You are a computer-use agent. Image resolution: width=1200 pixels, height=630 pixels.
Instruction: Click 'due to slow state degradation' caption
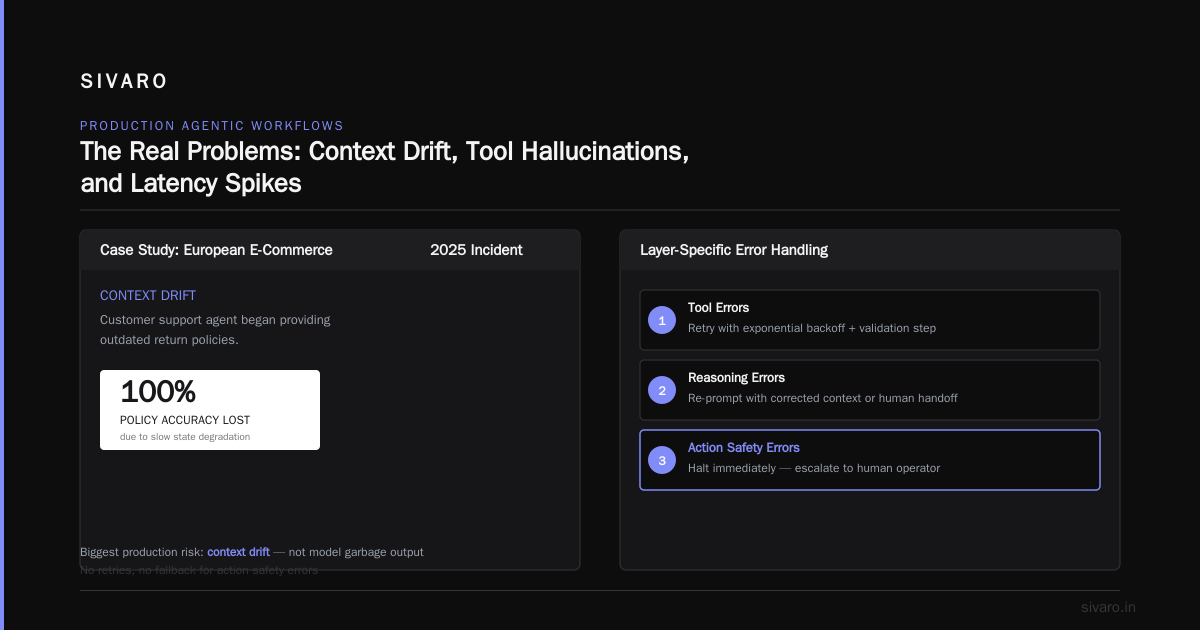[x=185, y=437]
